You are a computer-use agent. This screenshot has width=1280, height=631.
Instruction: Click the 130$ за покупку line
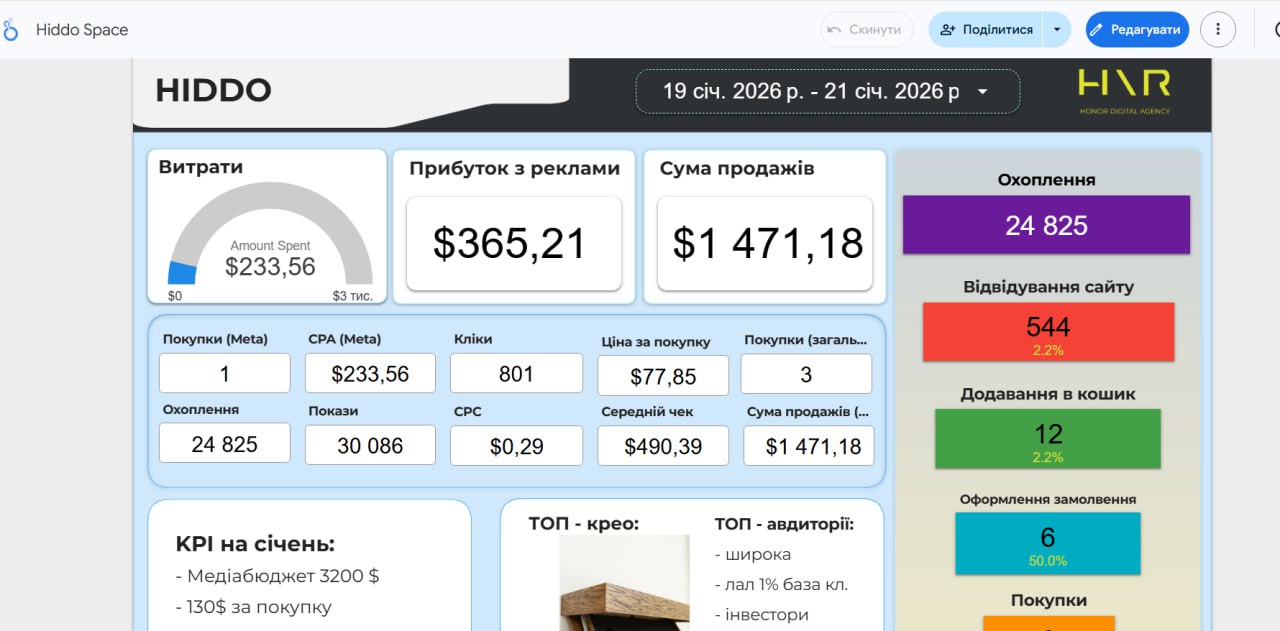tap(253, 607)
